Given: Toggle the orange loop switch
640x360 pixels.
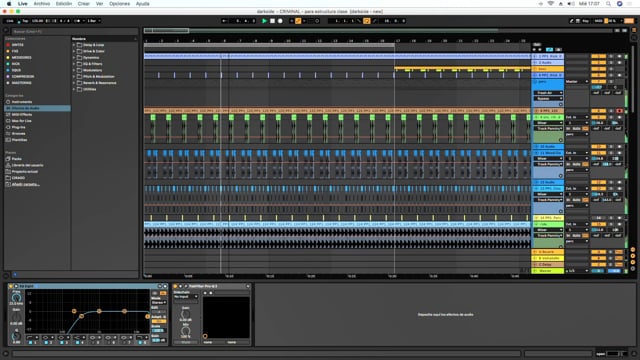Looking at the screenshot, I should coord(367,21).
